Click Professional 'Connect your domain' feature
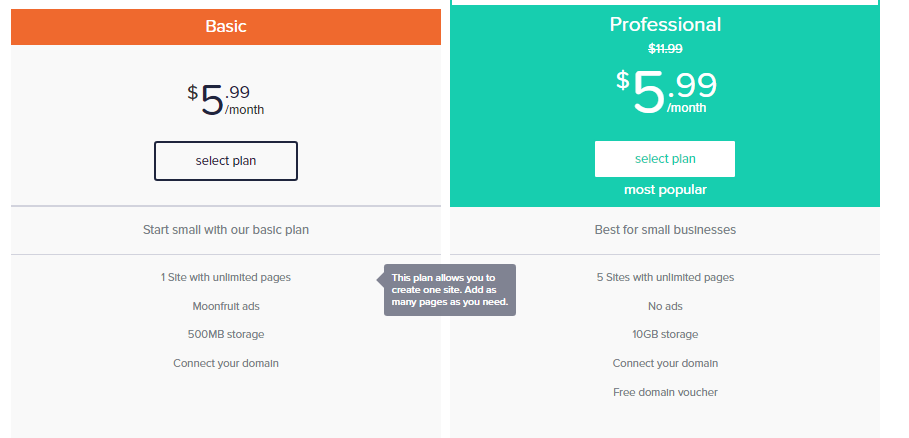 point(665,363)
